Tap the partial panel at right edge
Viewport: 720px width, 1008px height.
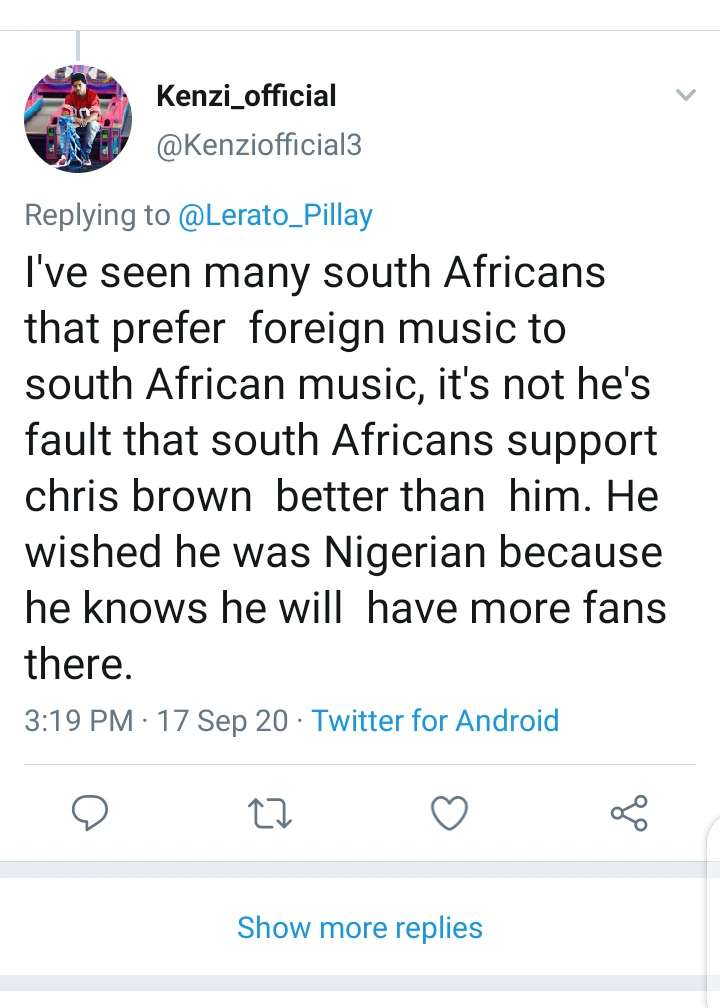[712, 900]
